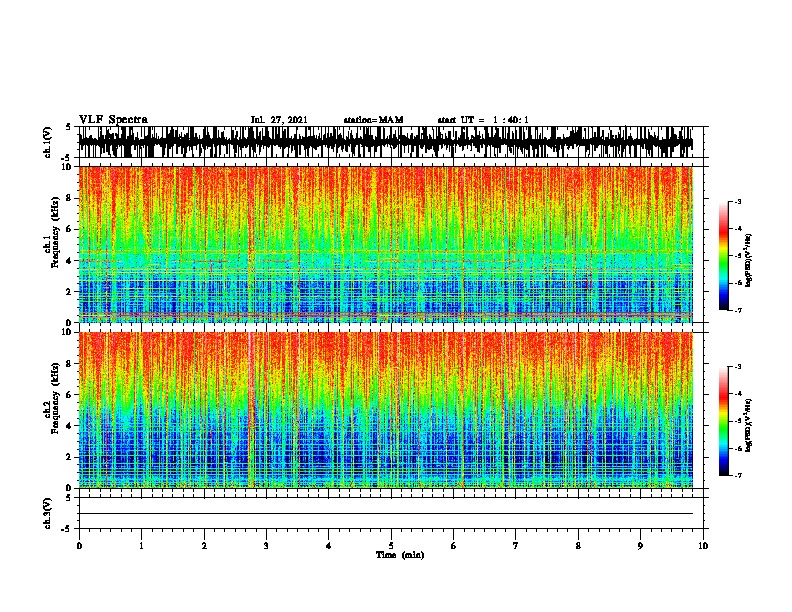Image resolution: width=792 pixels, height=612 pixels.
Task: Click the "8" tick on ch.2 frequency axis
Action: pos(69,364)
